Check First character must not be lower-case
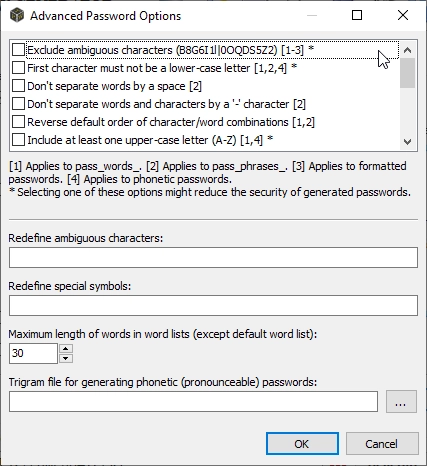Viewport: 427px width, 466px height. 18,68
